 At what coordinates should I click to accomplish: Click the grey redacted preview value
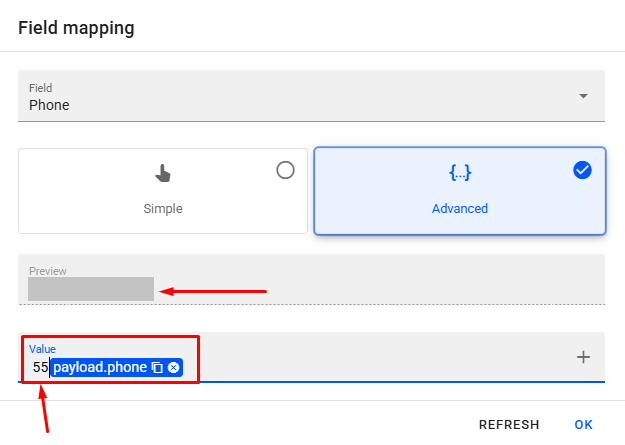[91, 289]
